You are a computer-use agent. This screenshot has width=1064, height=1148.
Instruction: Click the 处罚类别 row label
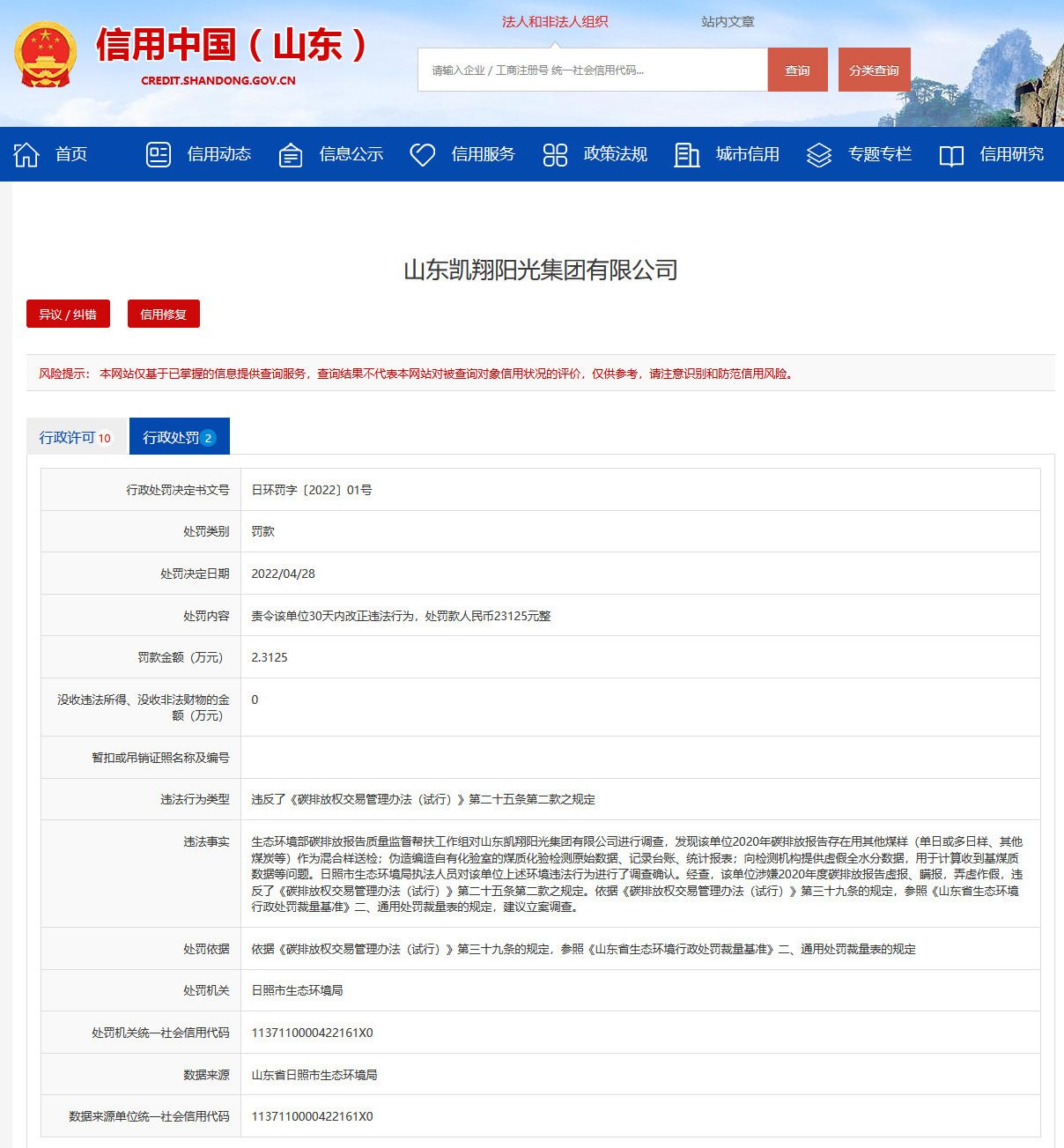[x=206, y=531]
